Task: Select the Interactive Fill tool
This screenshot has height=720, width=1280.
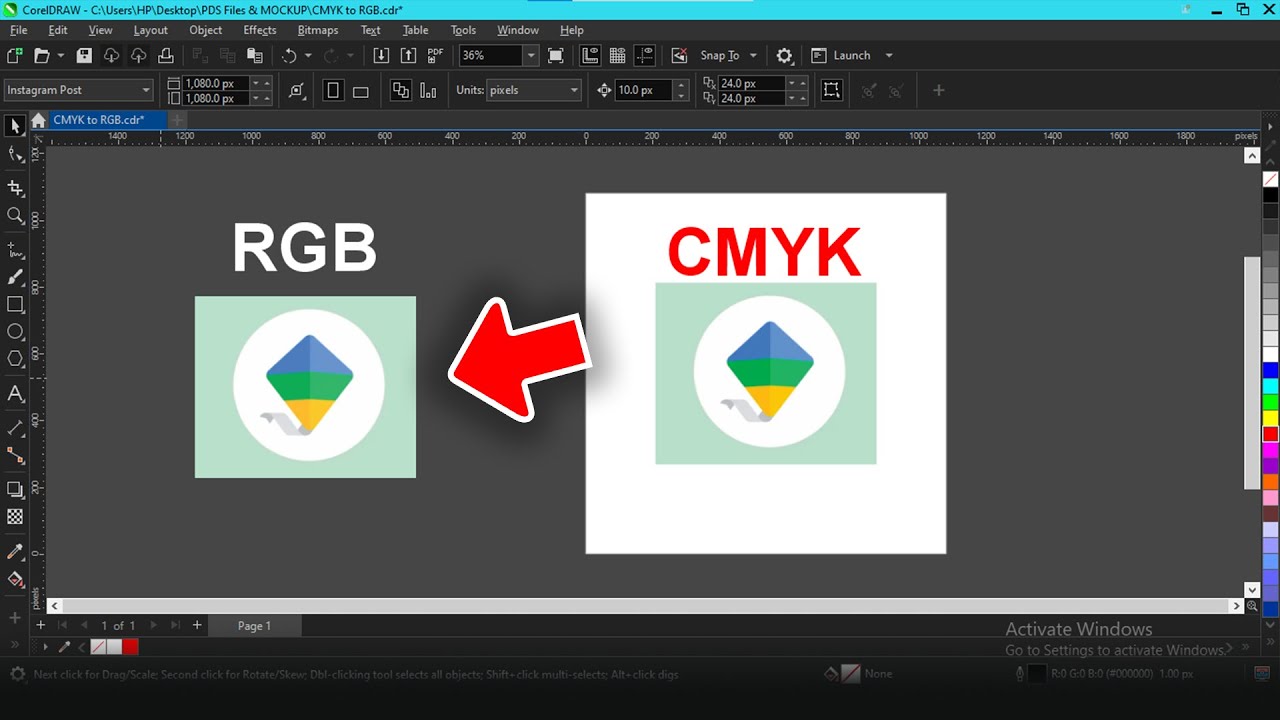Action: 14,579
